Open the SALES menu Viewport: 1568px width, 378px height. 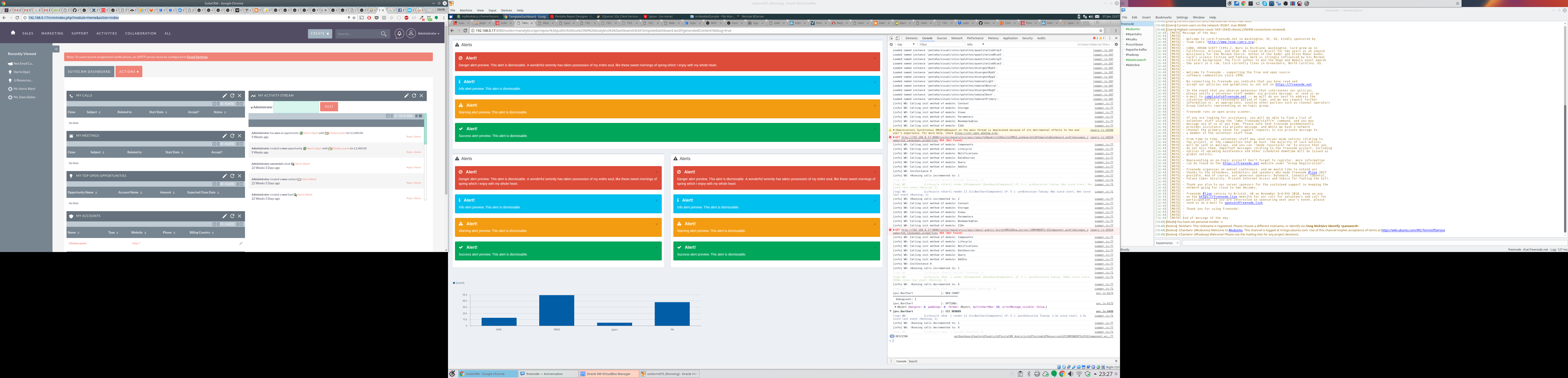28,33
